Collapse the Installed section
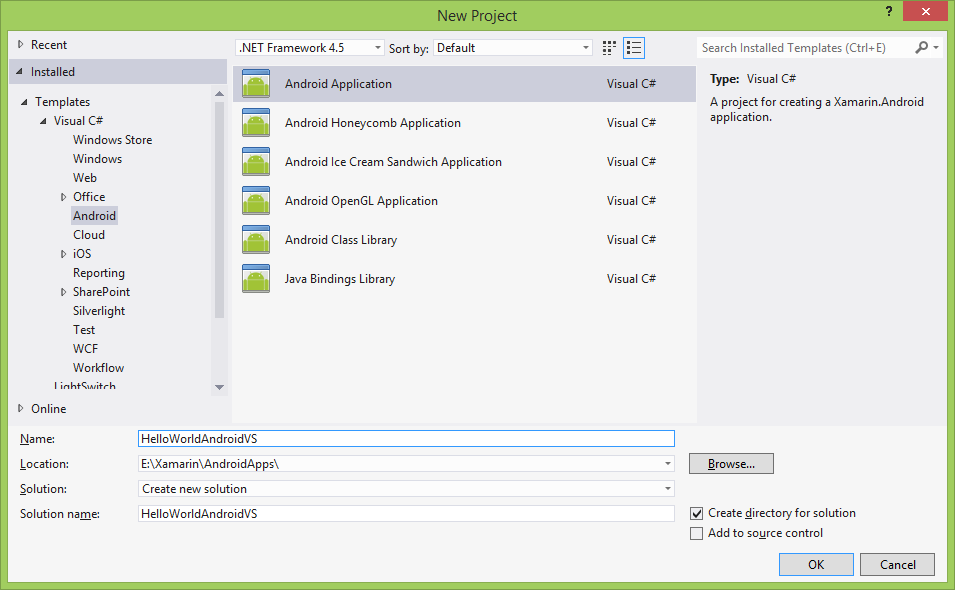Screen dimensions: 955x590 tap(19, 72)
